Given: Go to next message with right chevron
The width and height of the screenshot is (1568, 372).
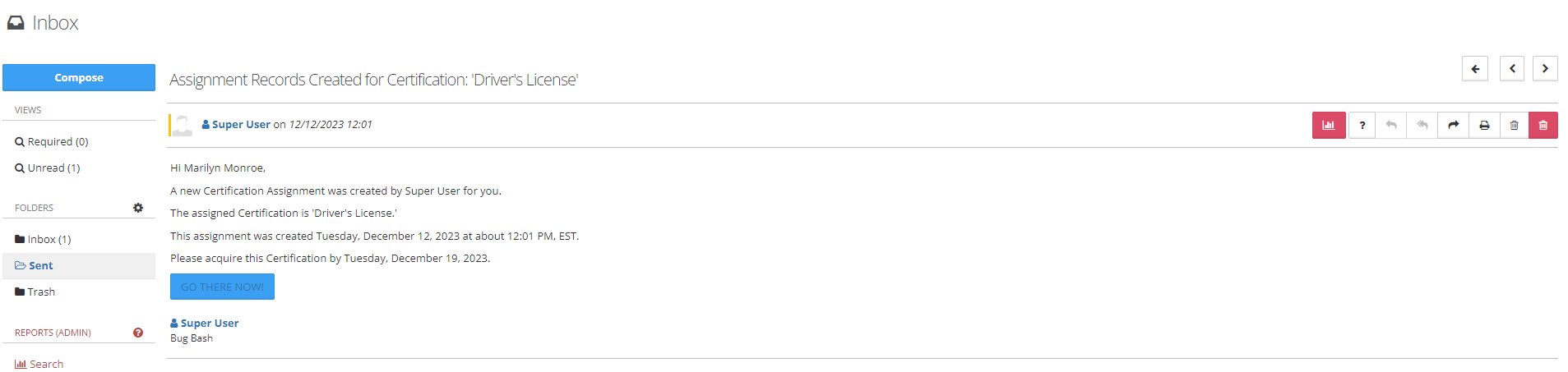Looking at the screenshot, I should click(1545, 69).
